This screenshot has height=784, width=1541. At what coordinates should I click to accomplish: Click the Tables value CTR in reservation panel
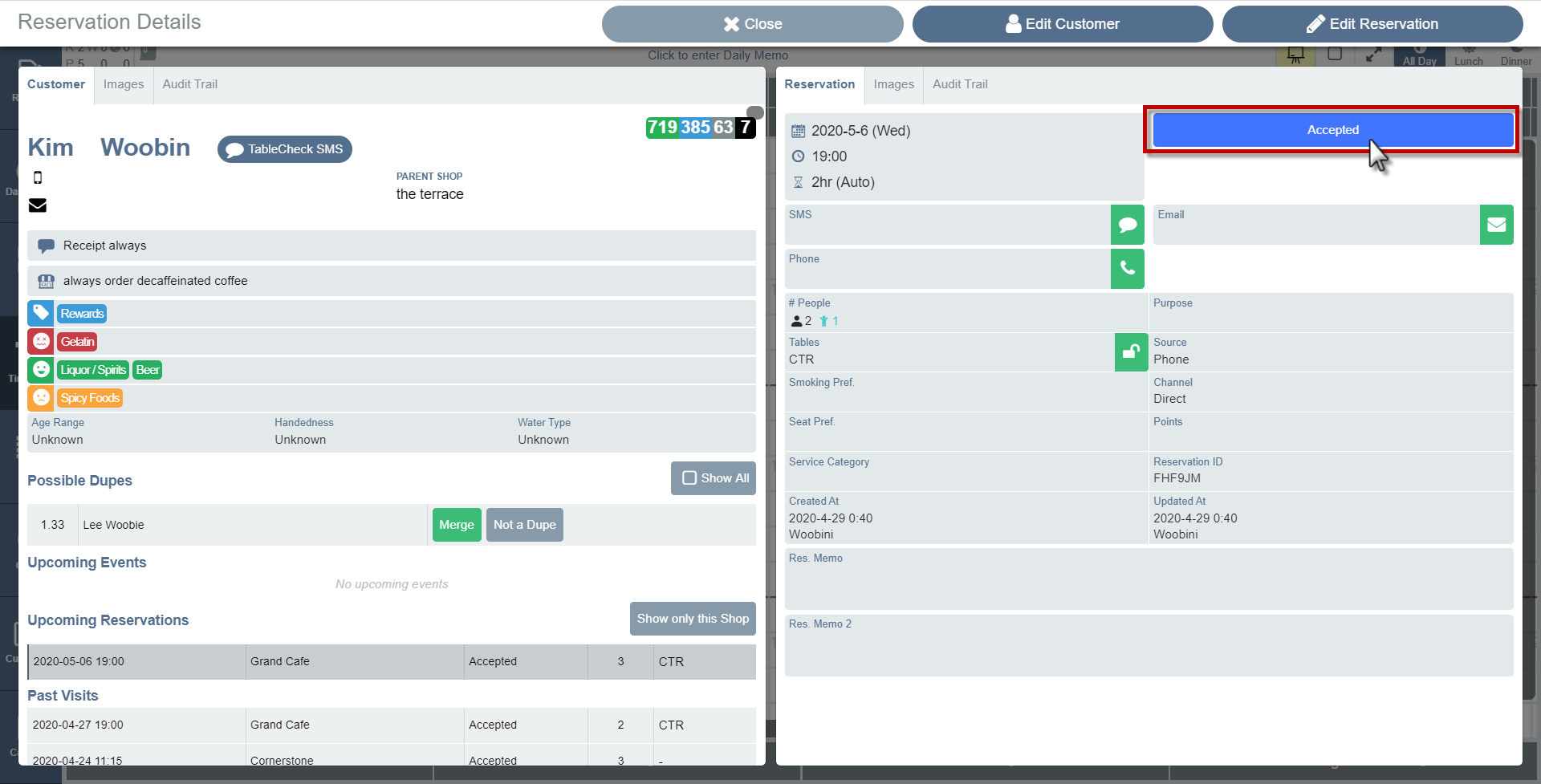coord(801,360)
